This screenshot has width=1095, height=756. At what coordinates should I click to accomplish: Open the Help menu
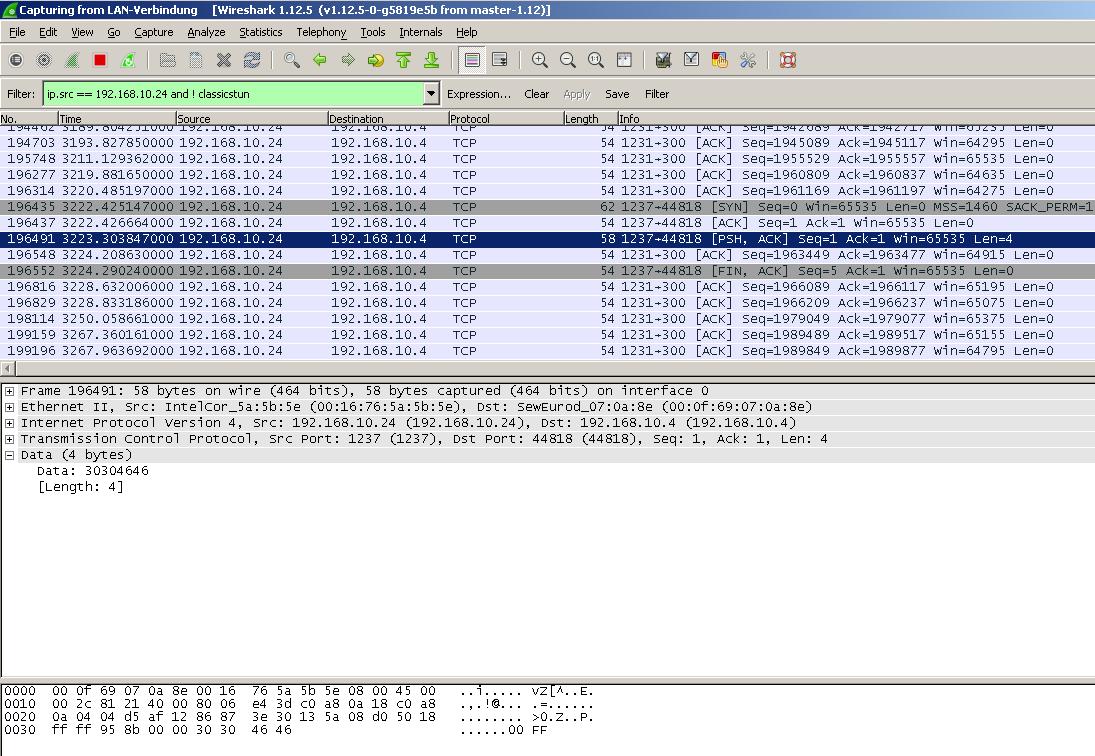point(466,32)
